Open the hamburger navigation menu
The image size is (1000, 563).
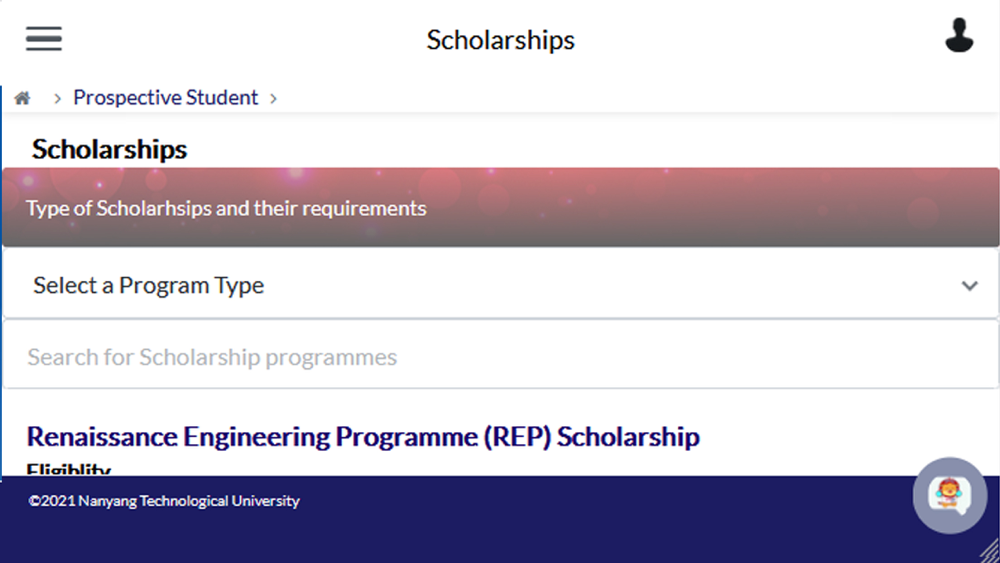tap(44, 39)
